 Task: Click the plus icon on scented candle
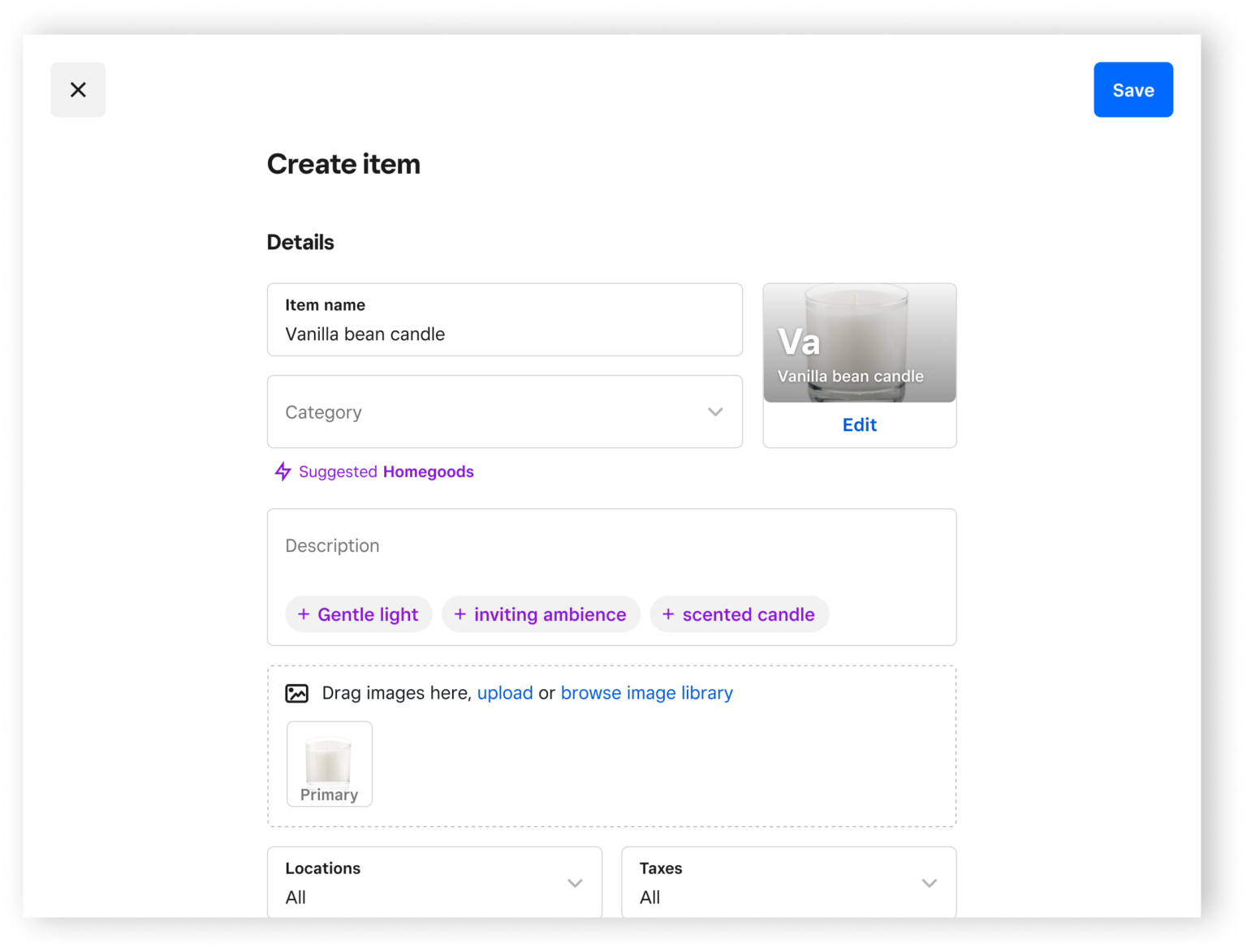coord(668,614)
